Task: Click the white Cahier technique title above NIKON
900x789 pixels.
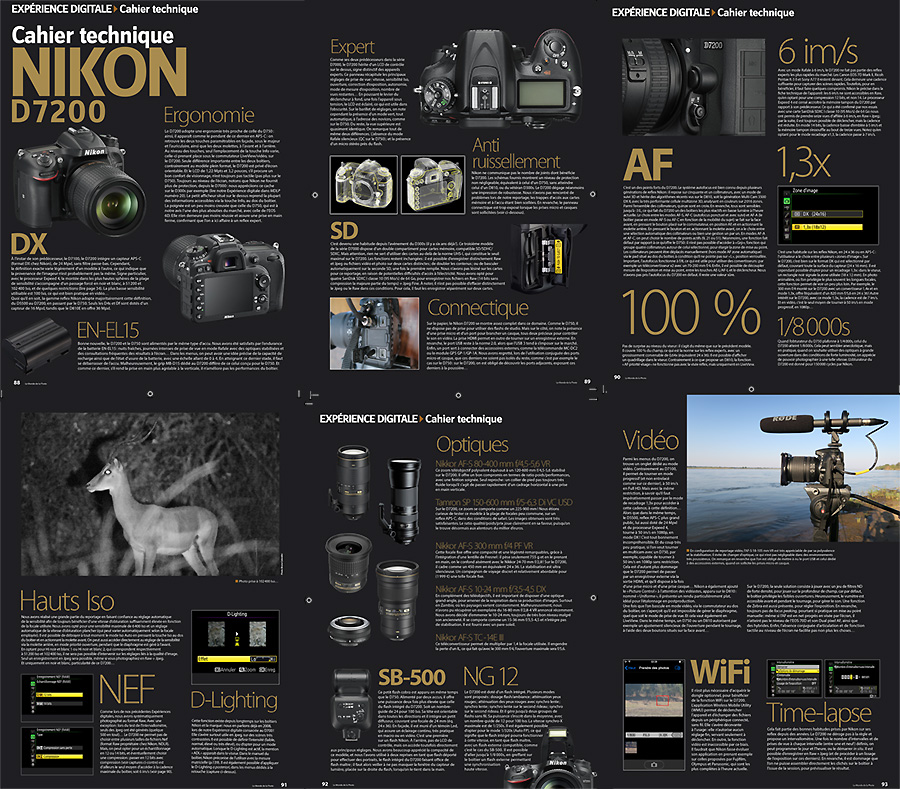Action: point(93,36)
